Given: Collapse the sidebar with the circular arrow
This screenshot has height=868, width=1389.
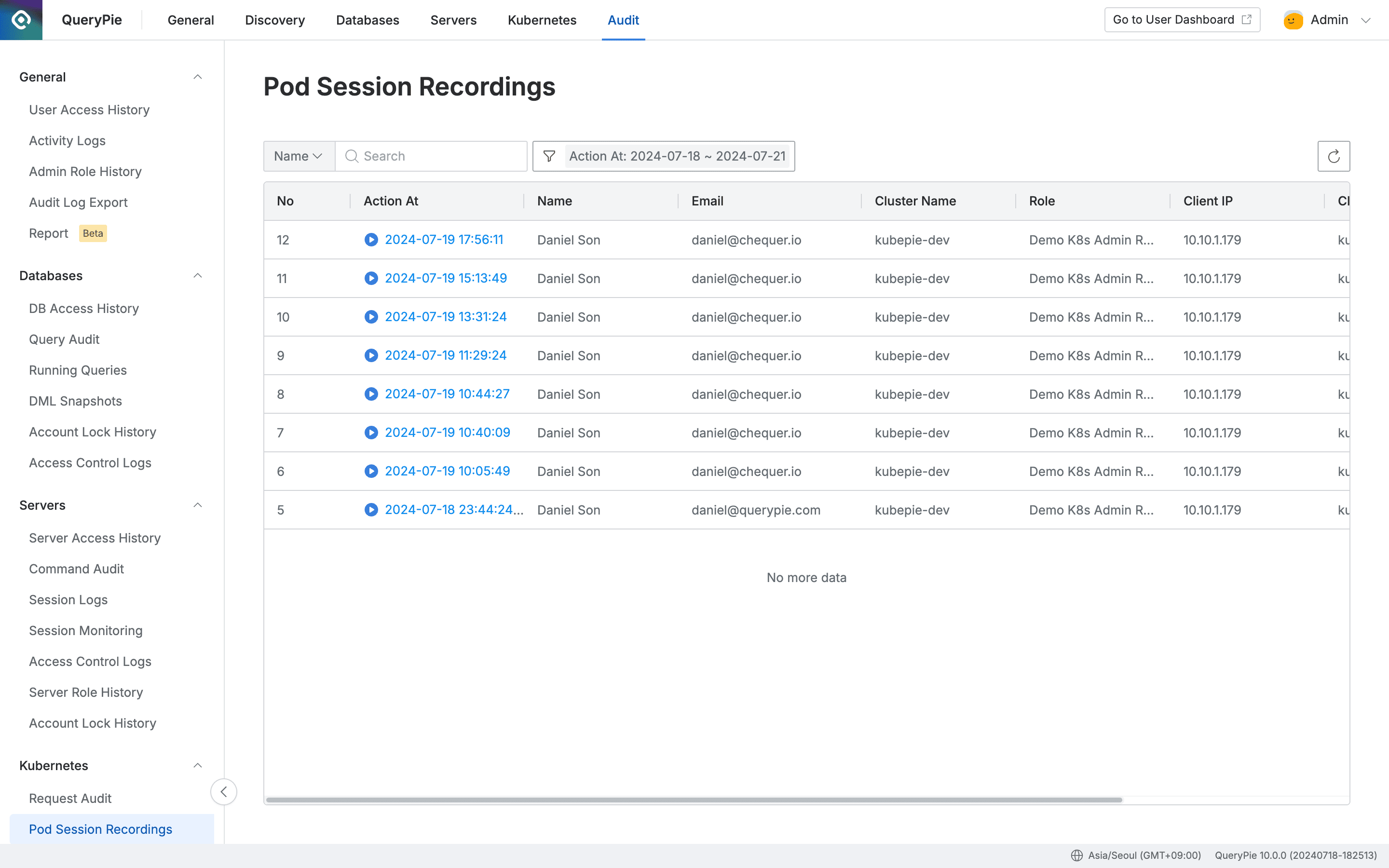Looking at the screenshot, I should click(224, 792).
